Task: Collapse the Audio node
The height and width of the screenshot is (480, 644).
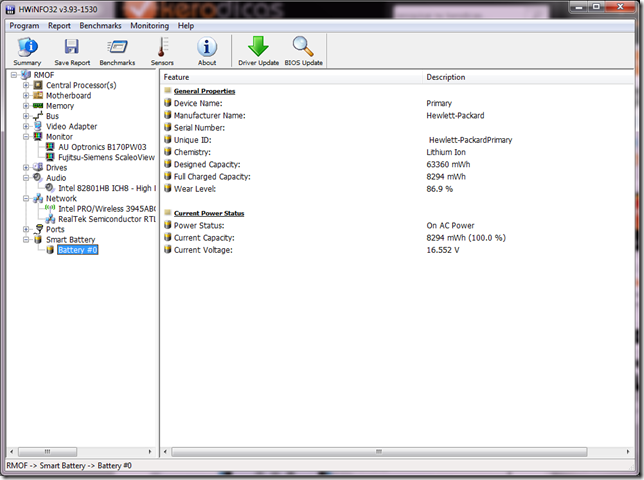Action: coord(26,178)
